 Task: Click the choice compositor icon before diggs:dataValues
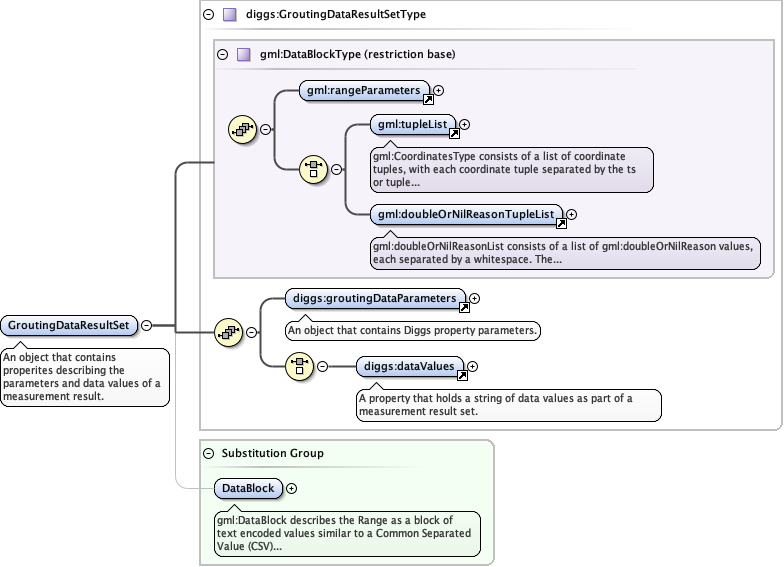(300, 366)
